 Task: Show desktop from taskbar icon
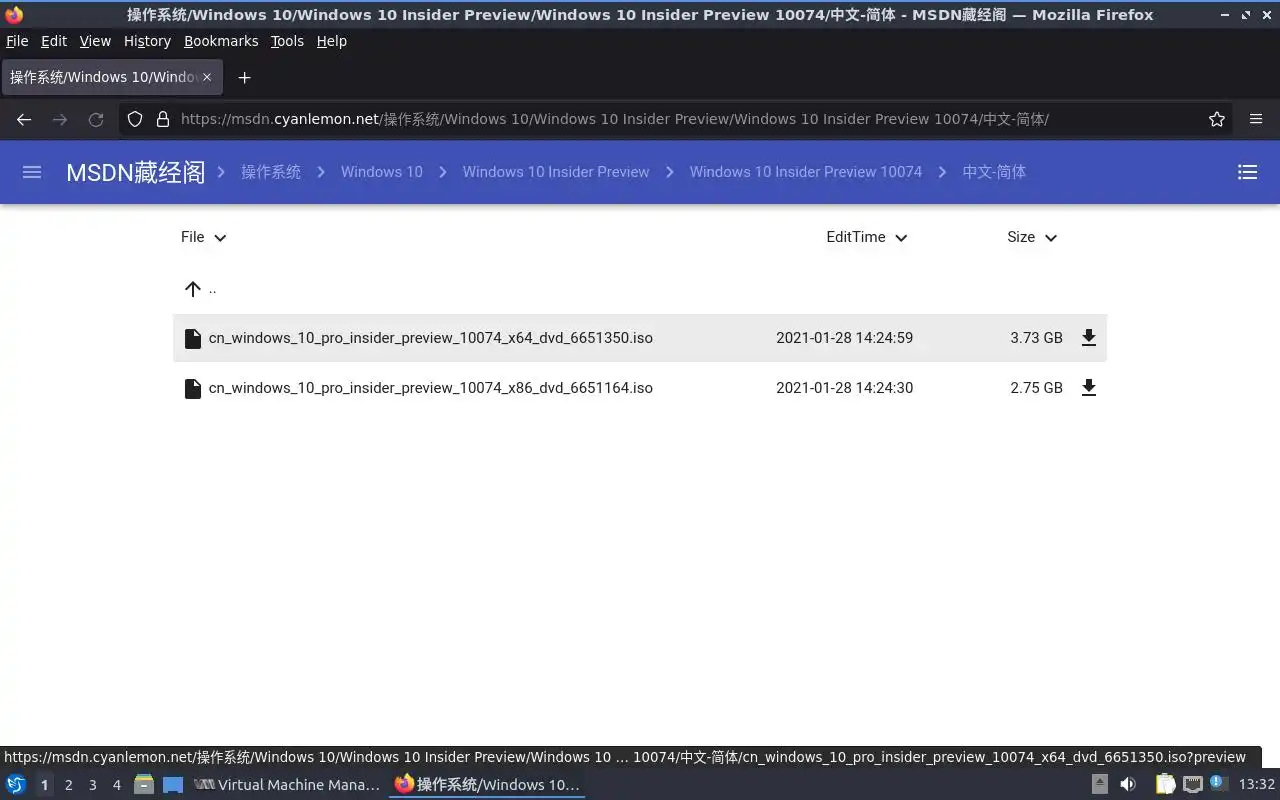173,785
